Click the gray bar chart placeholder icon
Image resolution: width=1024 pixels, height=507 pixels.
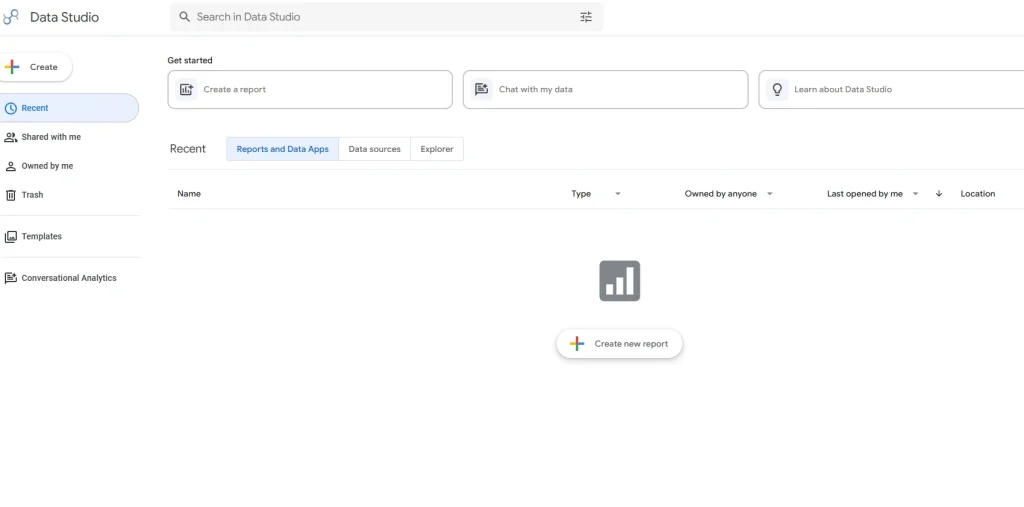(620, 281)
